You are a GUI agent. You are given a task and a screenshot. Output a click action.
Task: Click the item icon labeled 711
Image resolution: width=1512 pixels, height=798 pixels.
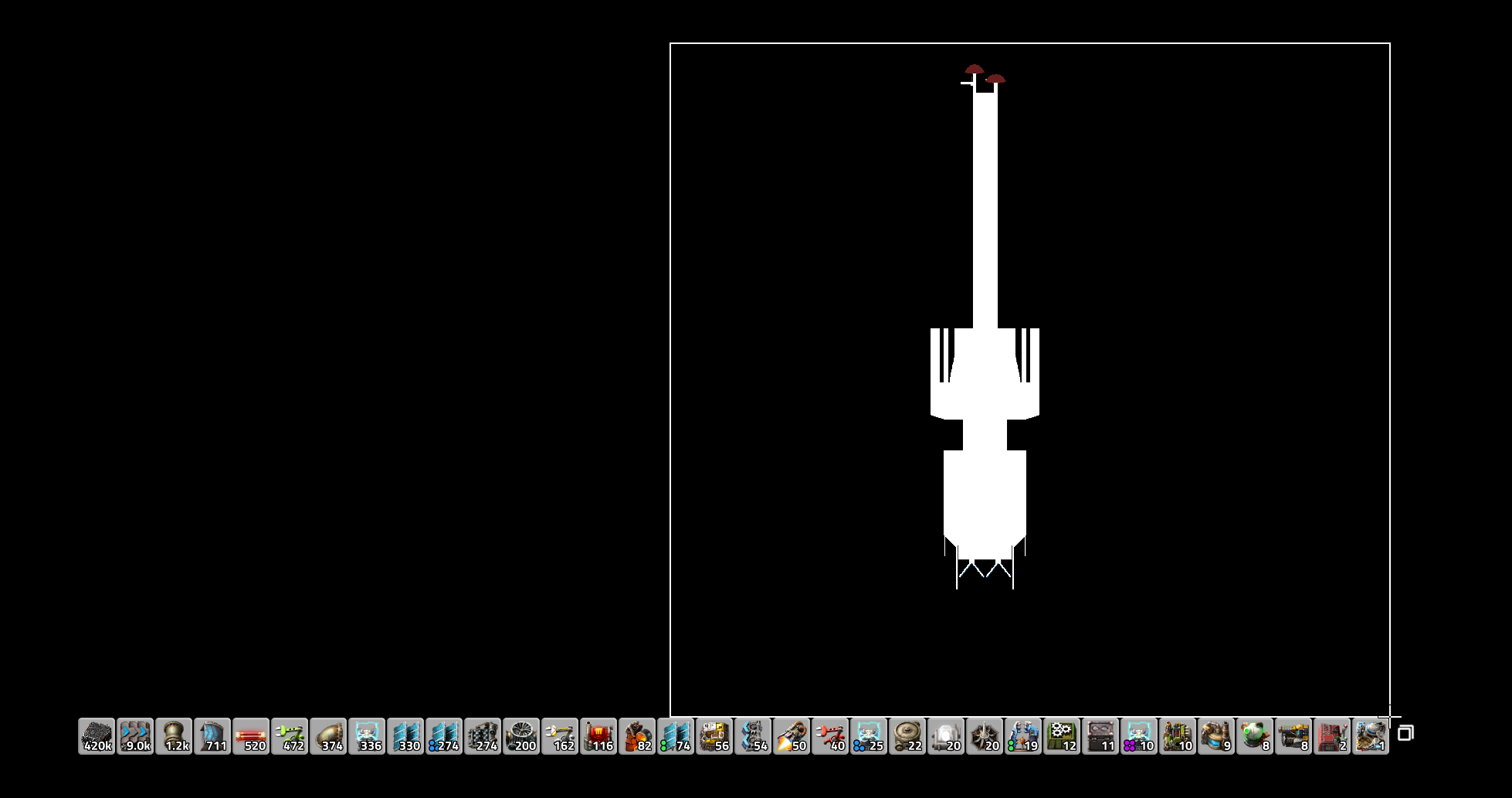tap(212, 736)
